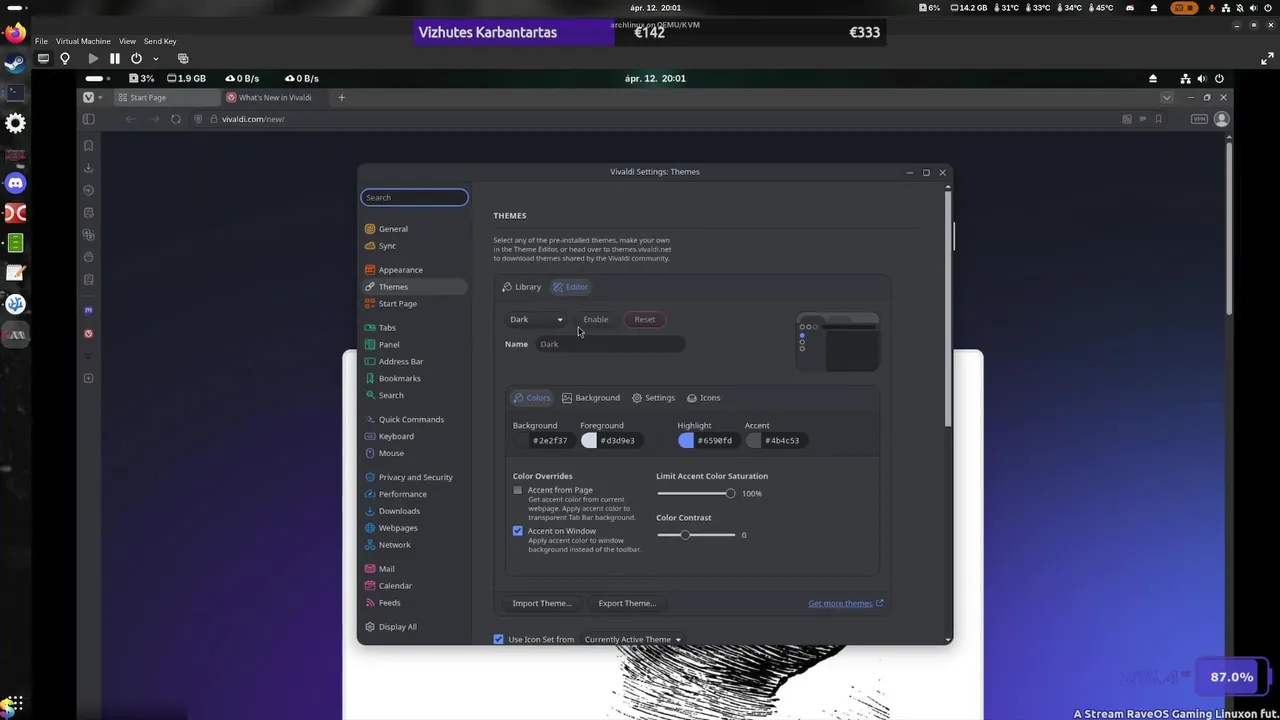Image resolution: width=1280 pixels, height=720 pixels.
Task: Open the Accent color swatch
Action: (754, 440)
